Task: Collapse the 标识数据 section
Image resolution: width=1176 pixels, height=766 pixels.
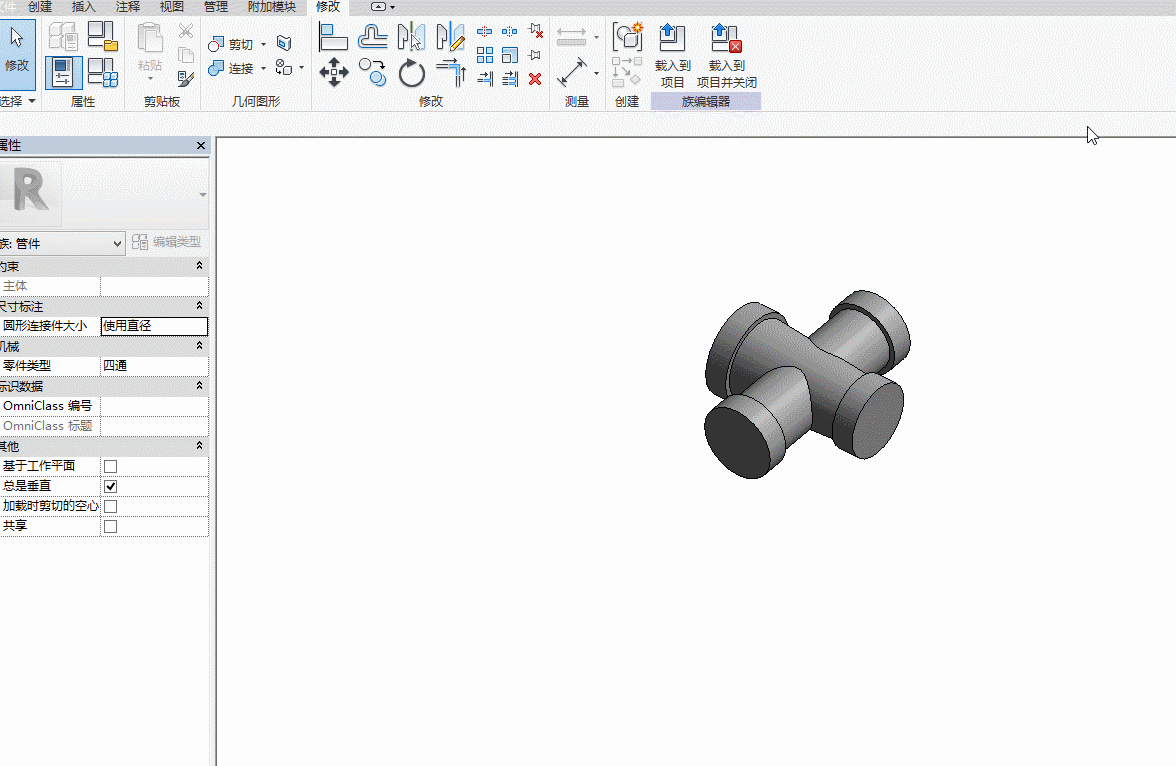Action: (x=200, y=386)
